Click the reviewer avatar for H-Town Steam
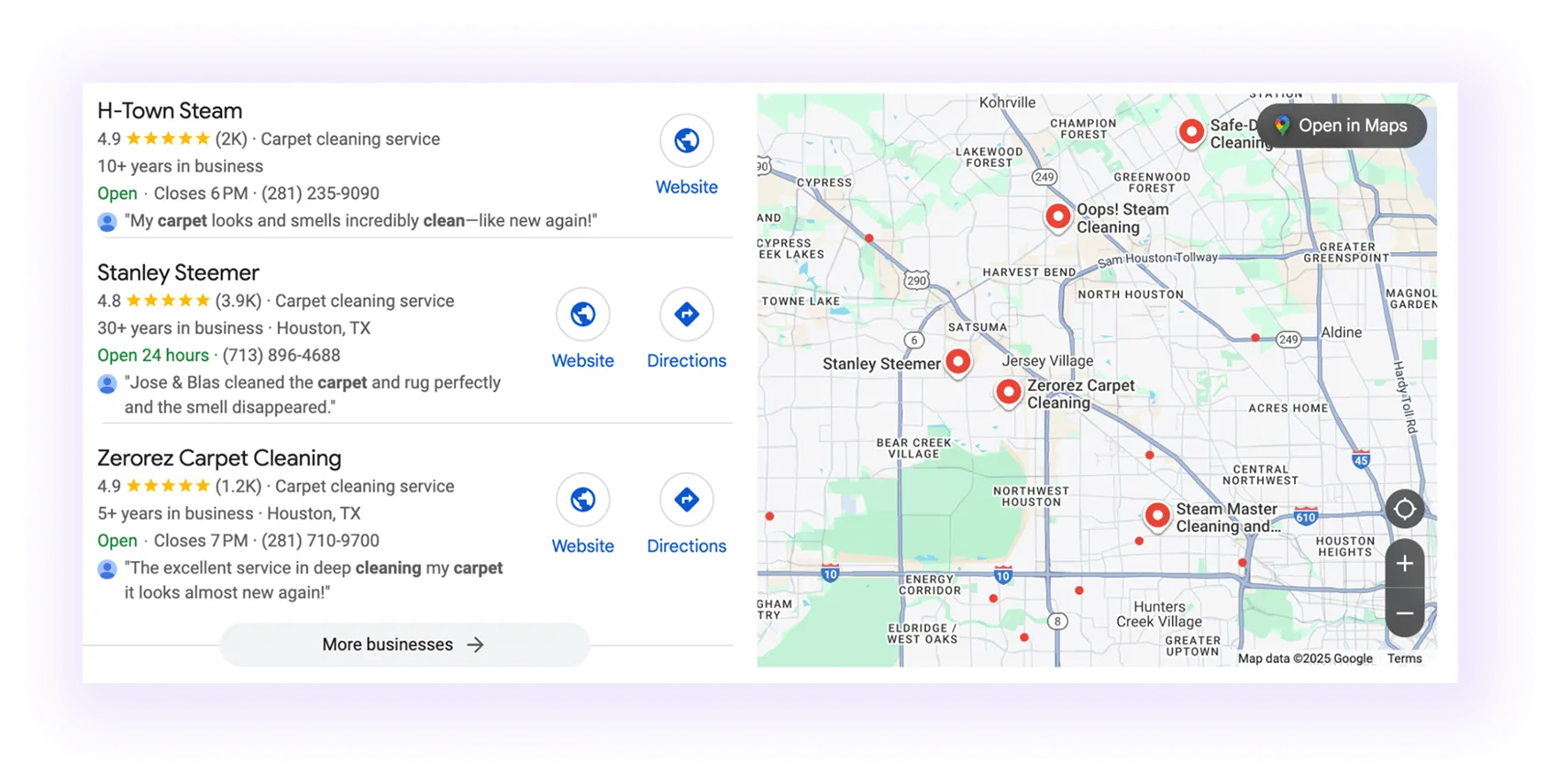This screenshot has width=1559, height=784. [x=107, y=222]
